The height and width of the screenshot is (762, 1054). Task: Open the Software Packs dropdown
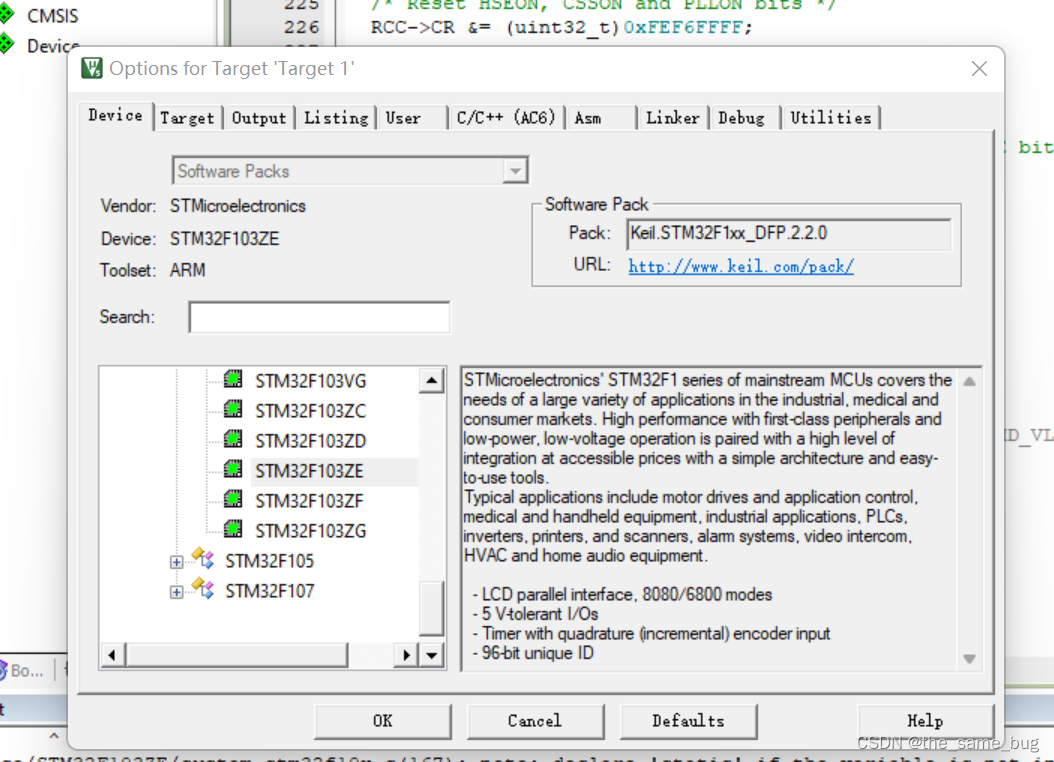(x=515, y=171)
